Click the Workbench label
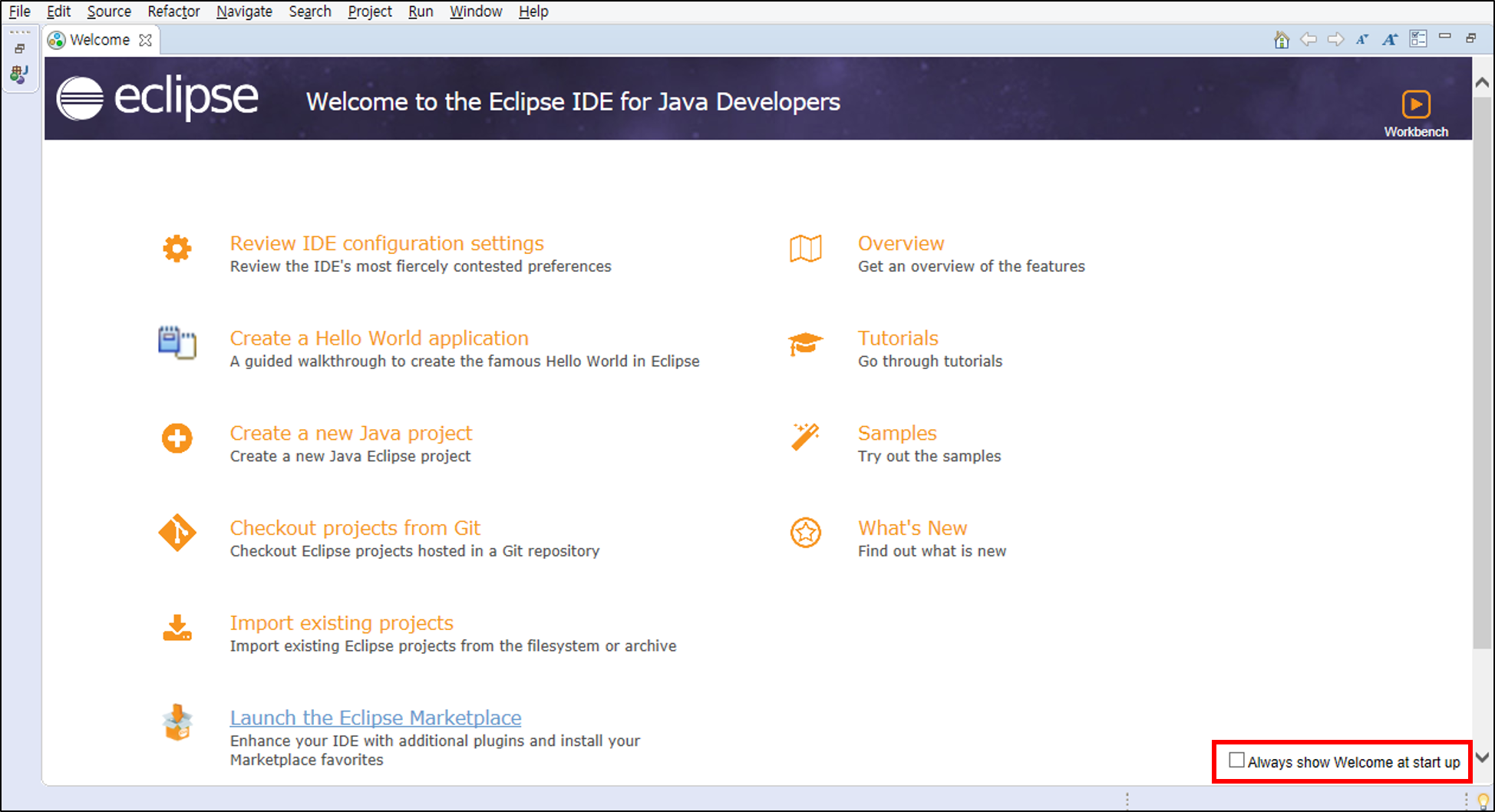The image size is (1495, 812). tap(1416, 132)
